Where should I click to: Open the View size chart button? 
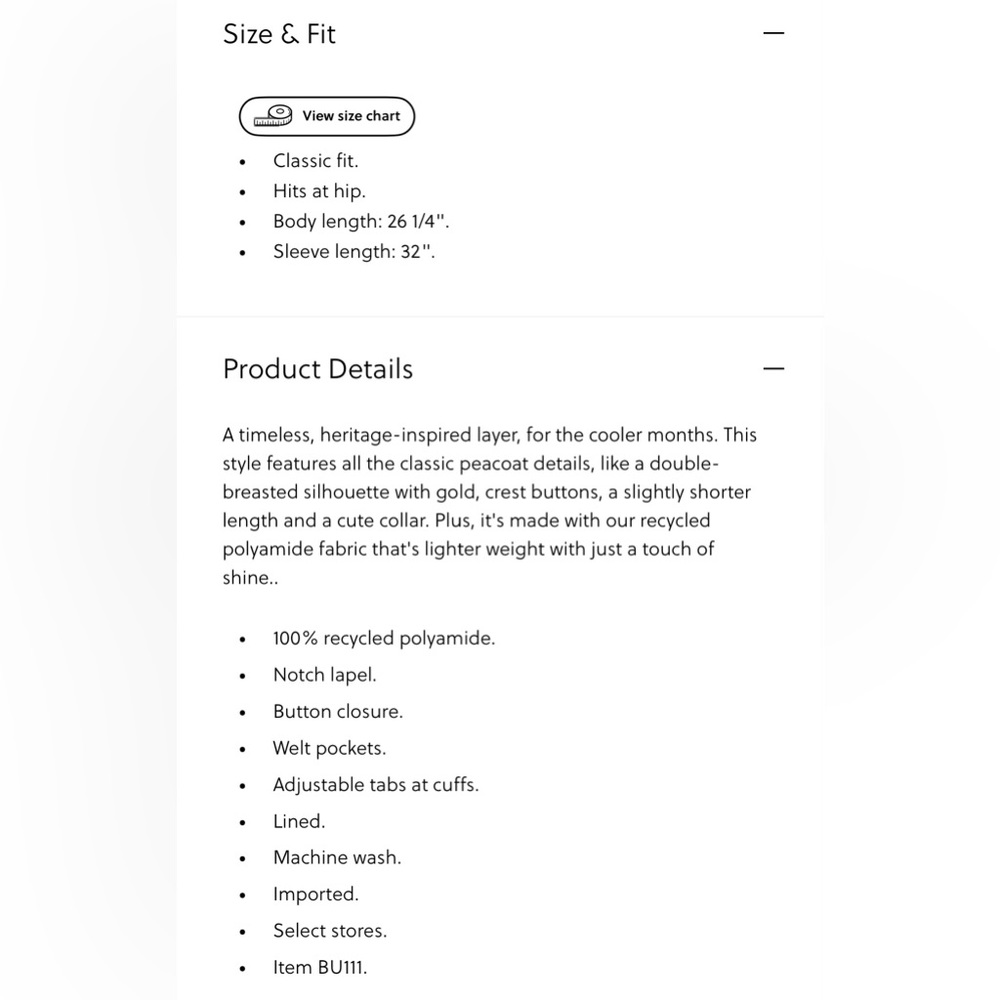coord(327,116)
